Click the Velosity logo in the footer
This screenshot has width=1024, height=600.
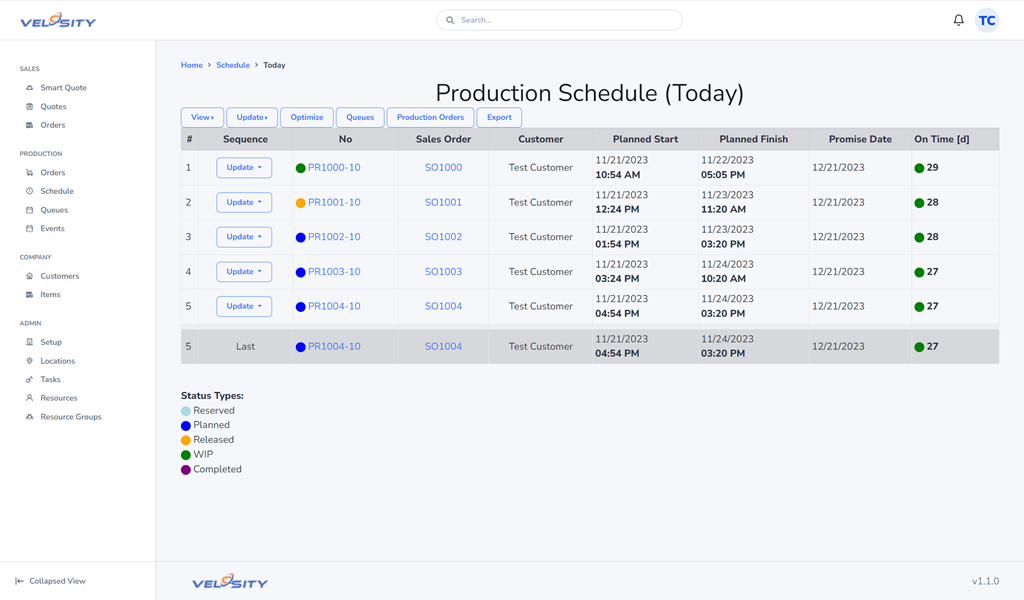[230, 581]
